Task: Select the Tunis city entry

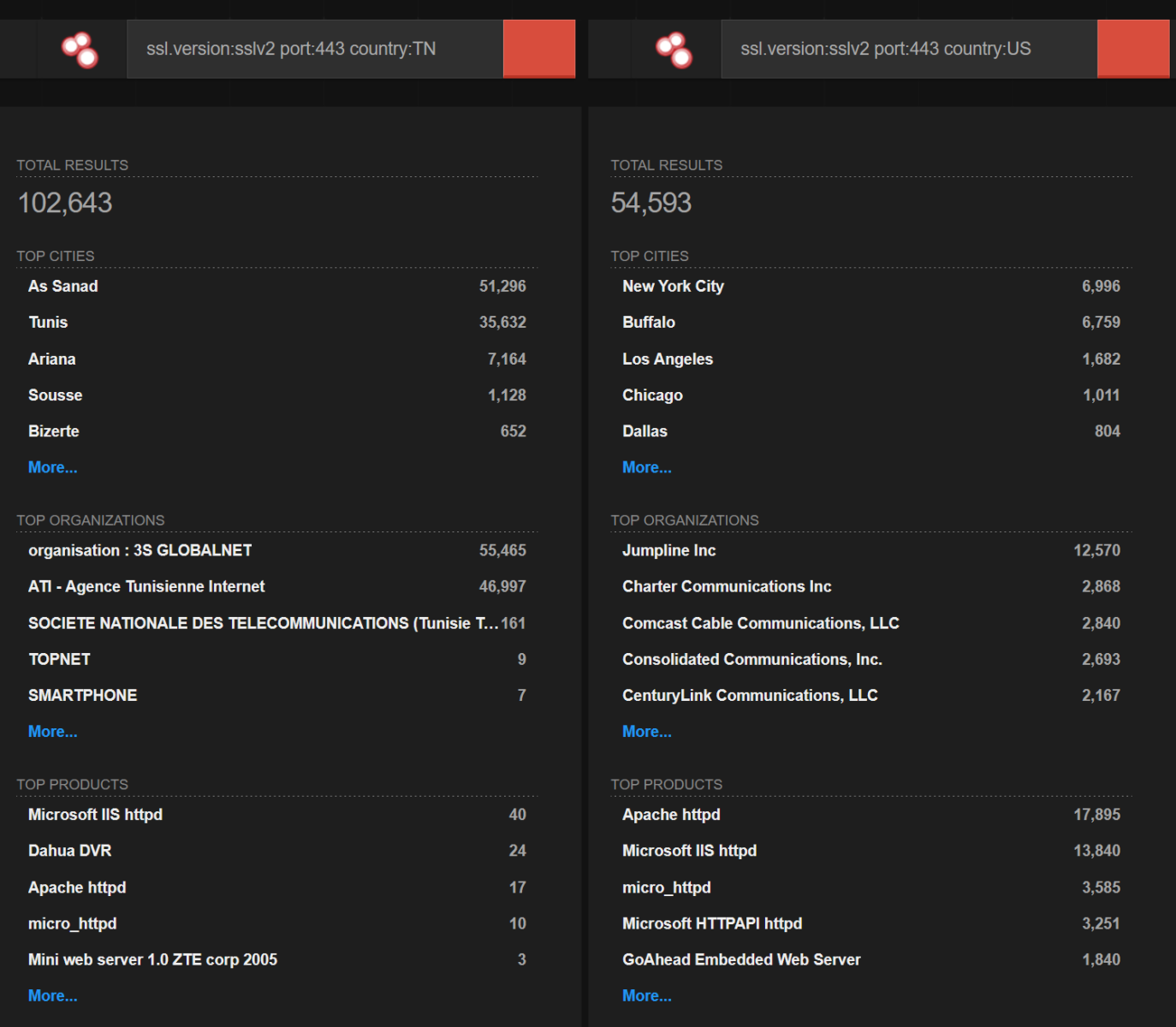Action: point(48,322)
